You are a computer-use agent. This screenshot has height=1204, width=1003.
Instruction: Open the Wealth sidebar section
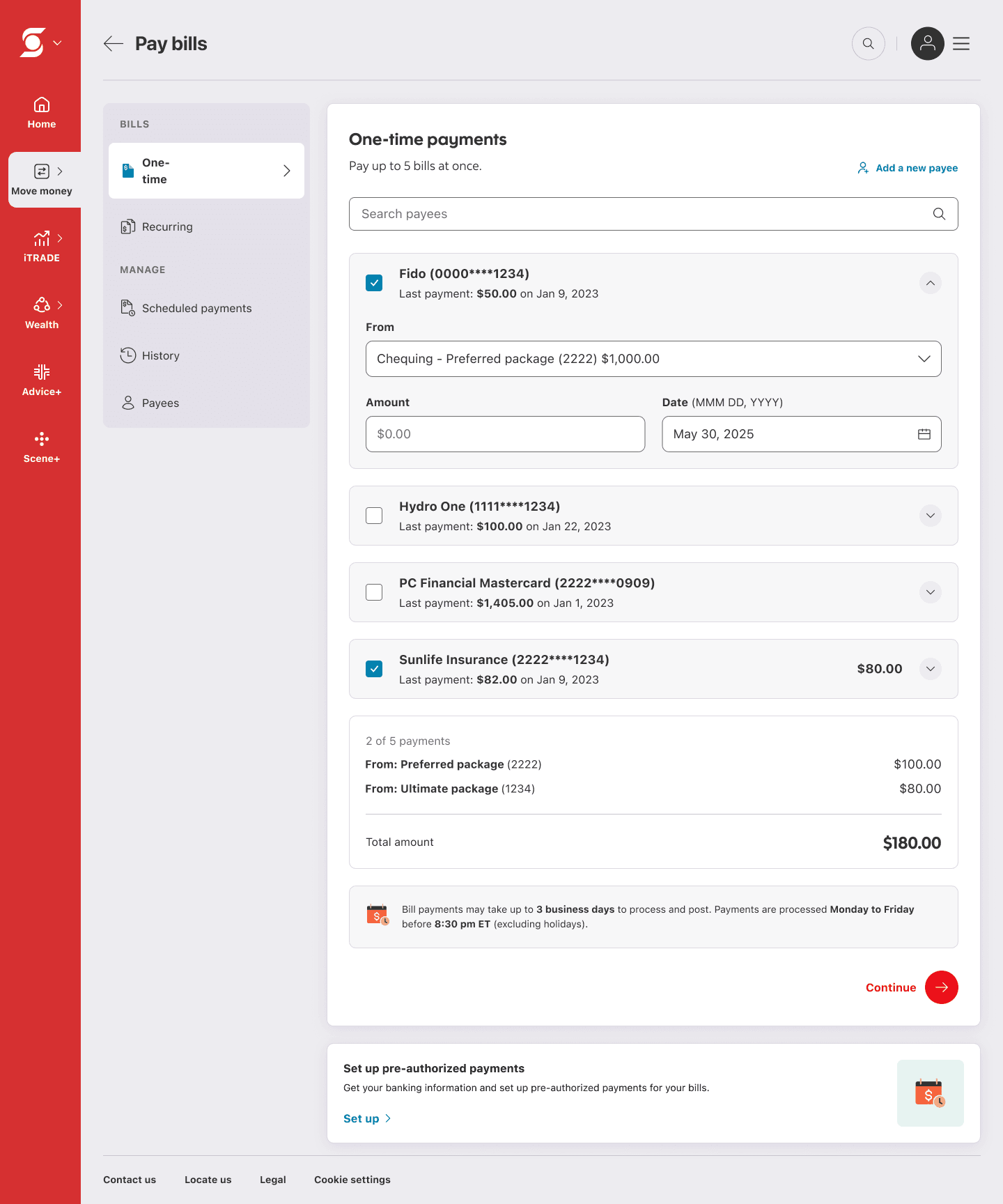click(x=42, y=314)
